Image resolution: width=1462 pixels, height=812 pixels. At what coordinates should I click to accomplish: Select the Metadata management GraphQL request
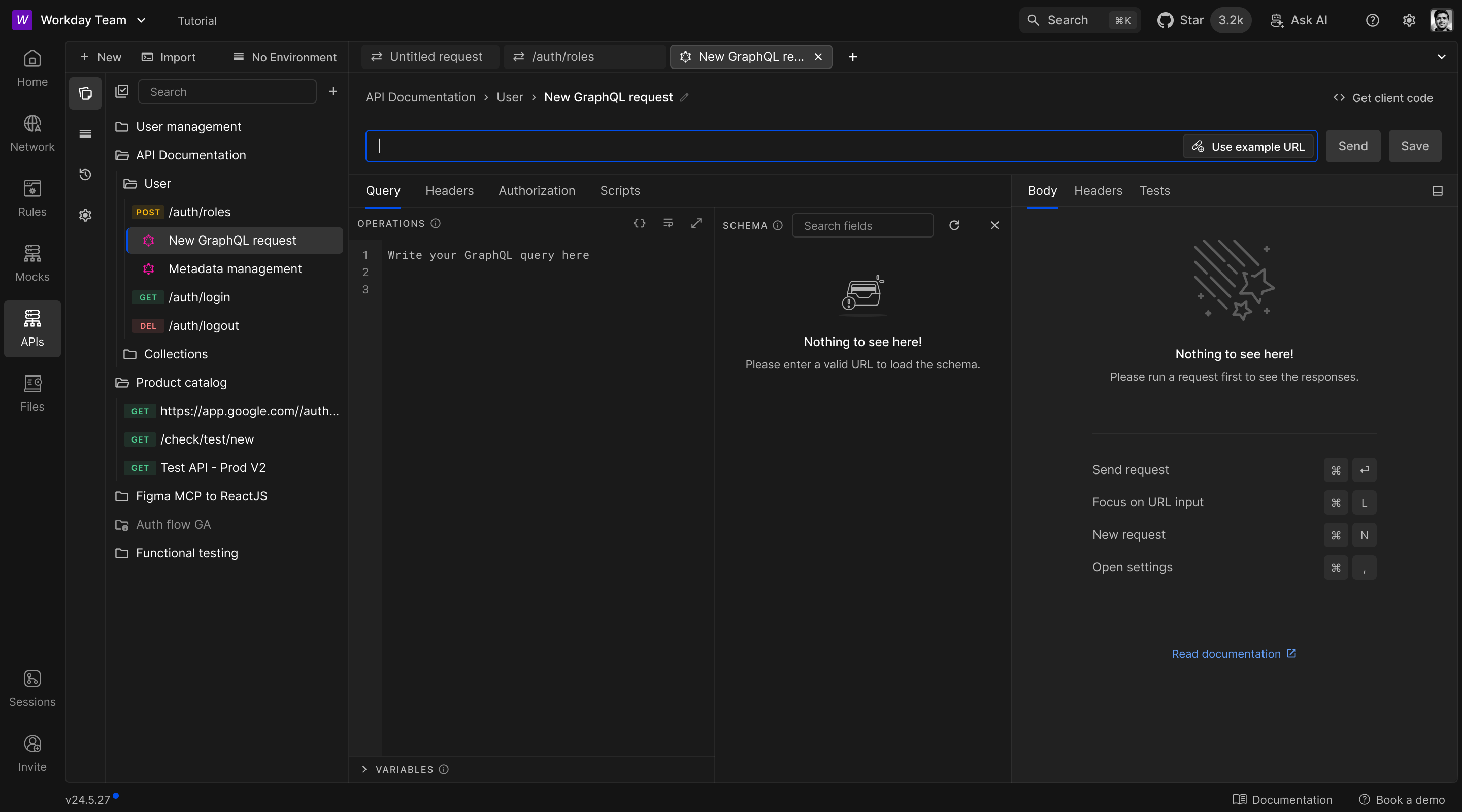[x=234, y=269]
